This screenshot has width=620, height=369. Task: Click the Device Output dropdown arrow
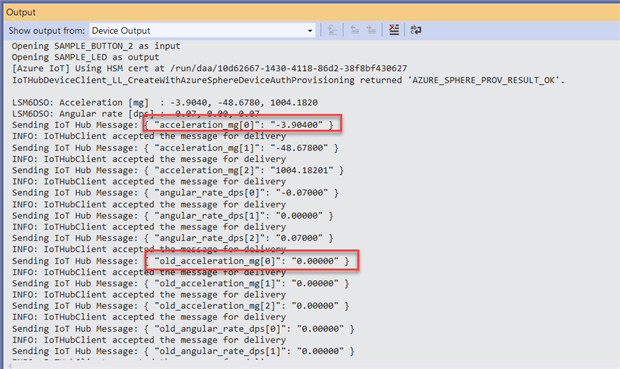310,31
